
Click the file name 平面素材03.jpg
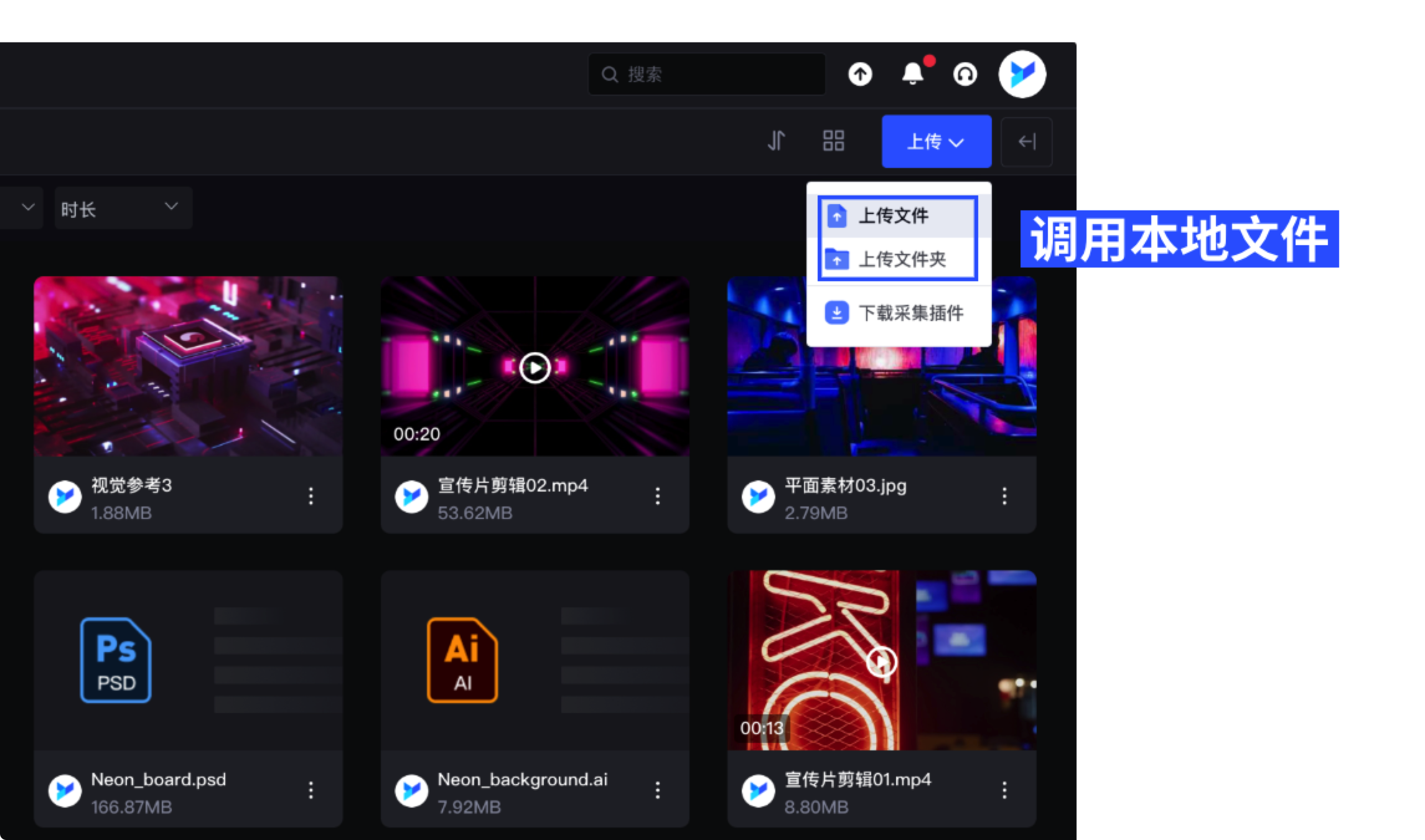coord(845,485)
